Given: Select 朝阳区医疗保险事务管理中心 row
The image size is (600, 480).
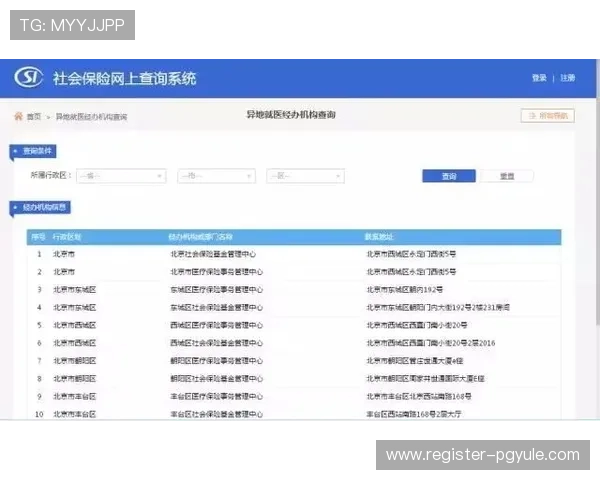Looking at the screenshot, I should click(294, 361).
